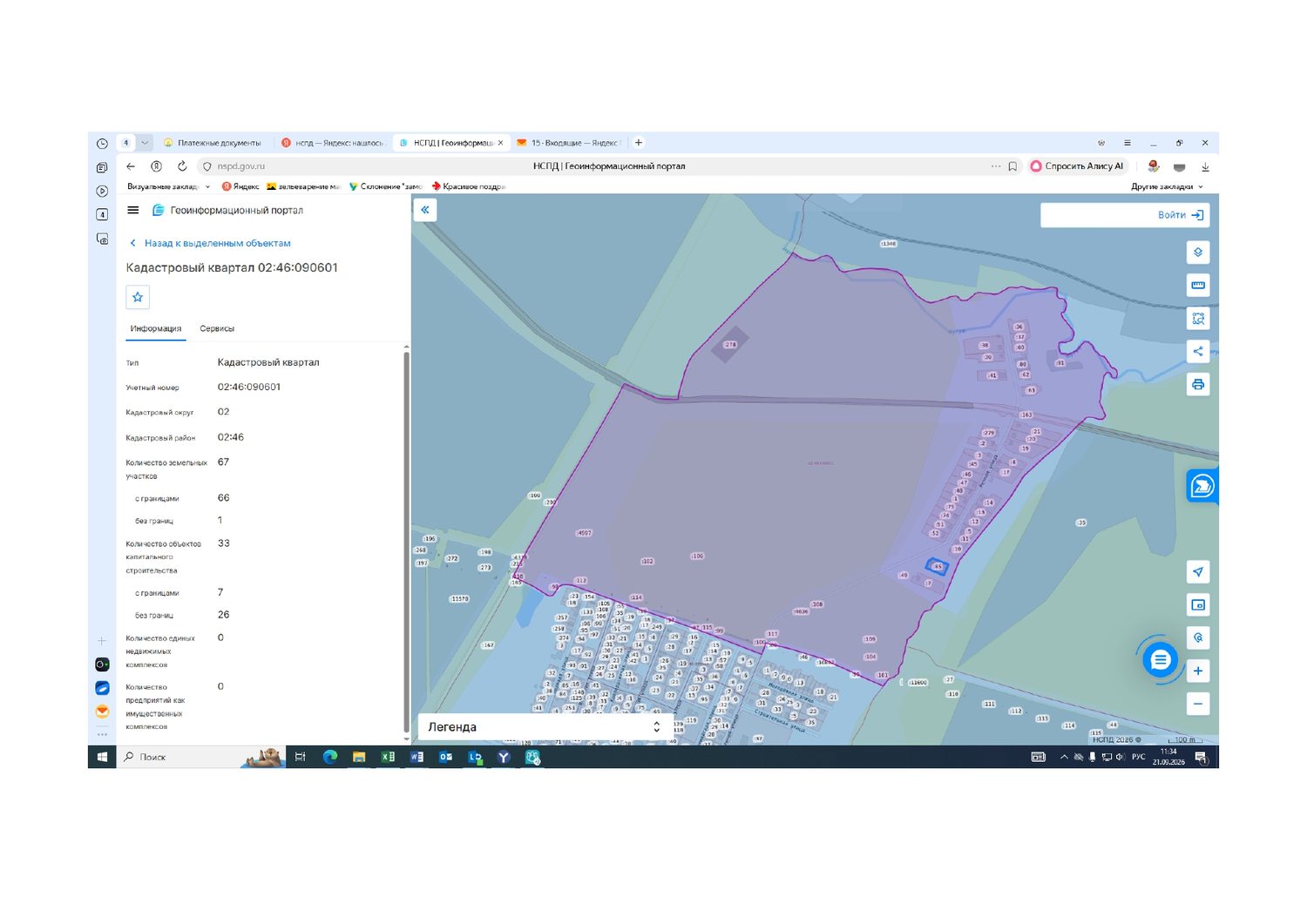Click the geolocation arrow icon on map
The image size is (1307, 924).
pyautogui.click(x=1198, y=572)
